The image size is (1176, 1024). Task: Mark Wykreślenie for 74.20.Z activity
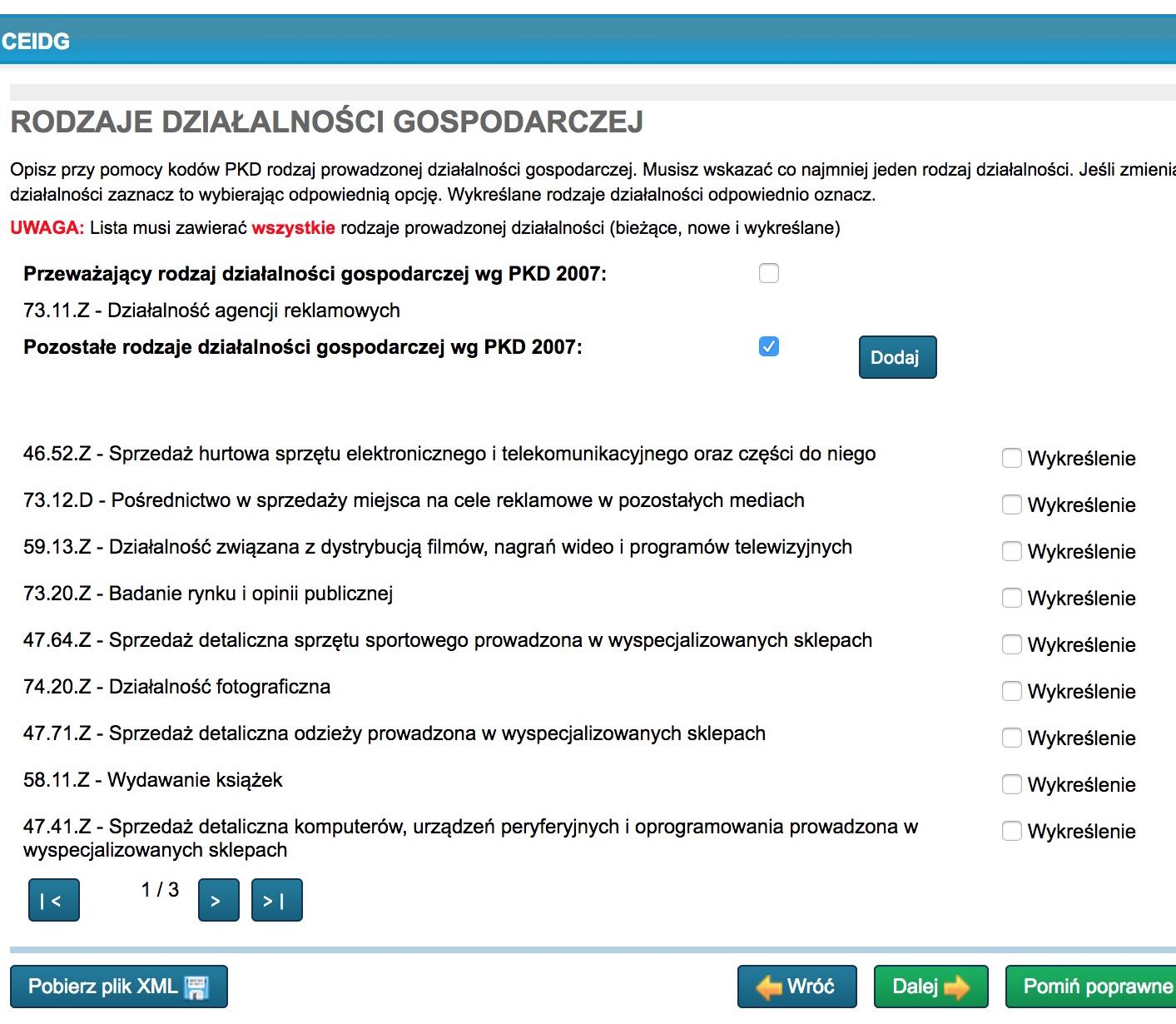[1011, 691]
